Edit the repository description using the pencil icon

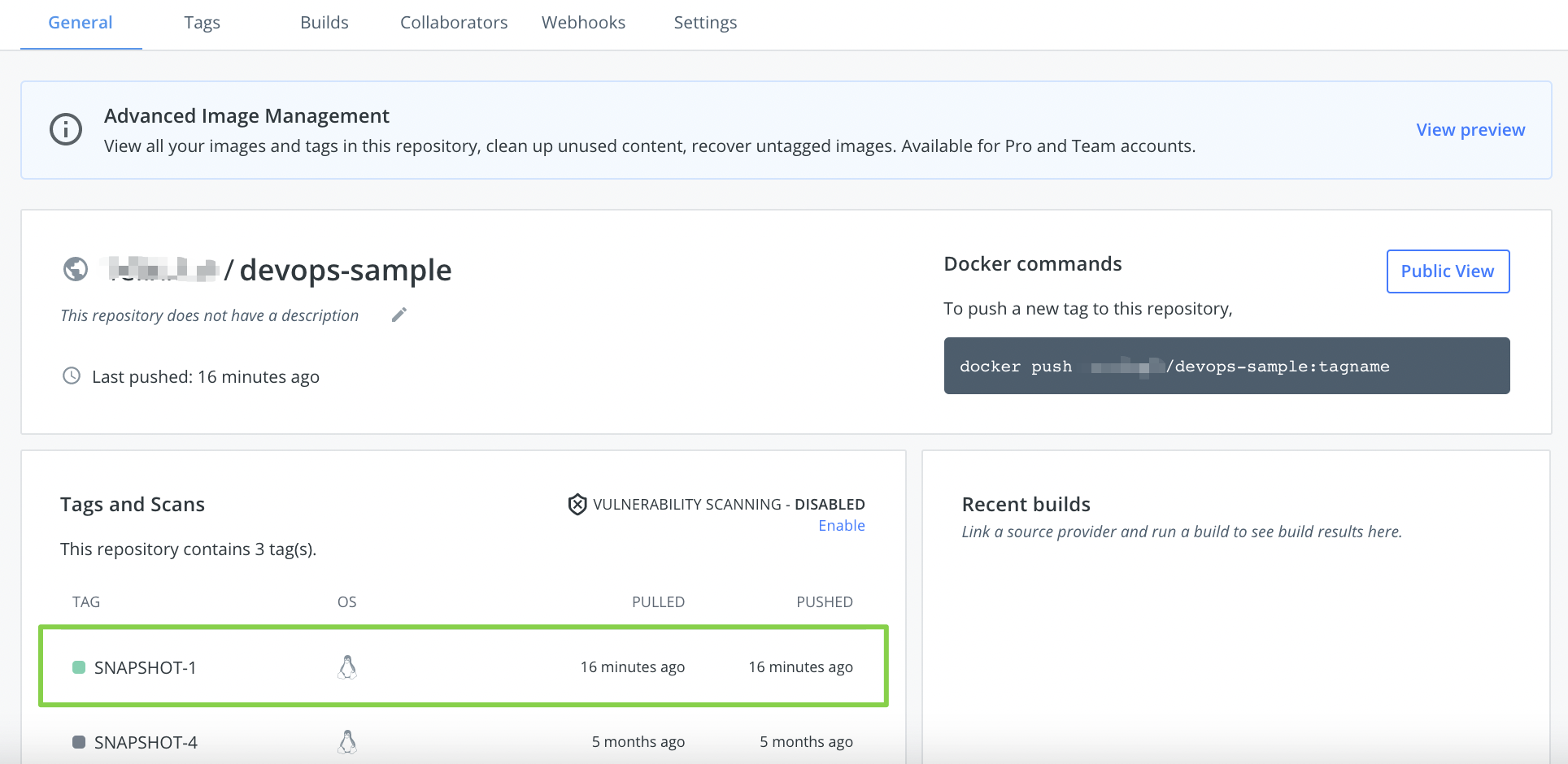[399, 315]
